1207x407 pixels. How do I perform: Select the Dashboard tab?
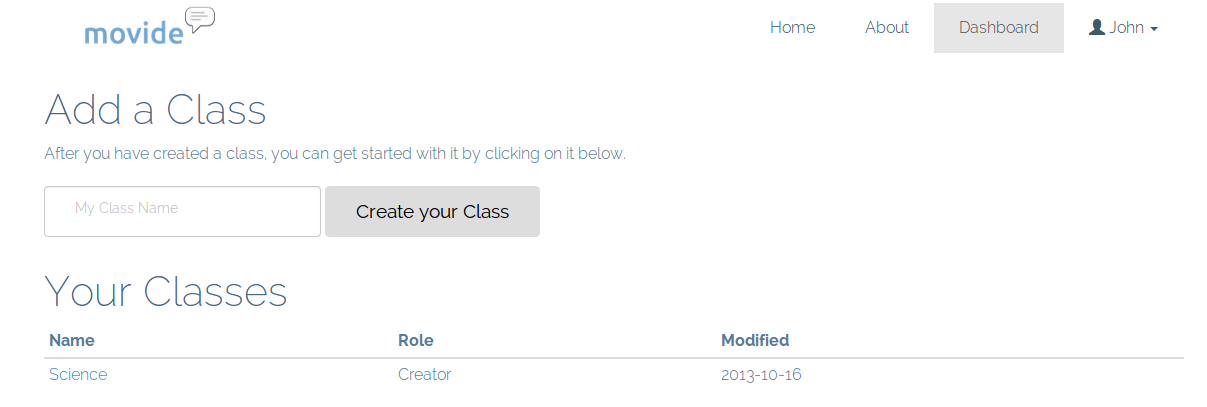pyautogui.click(x=999, y=28)
